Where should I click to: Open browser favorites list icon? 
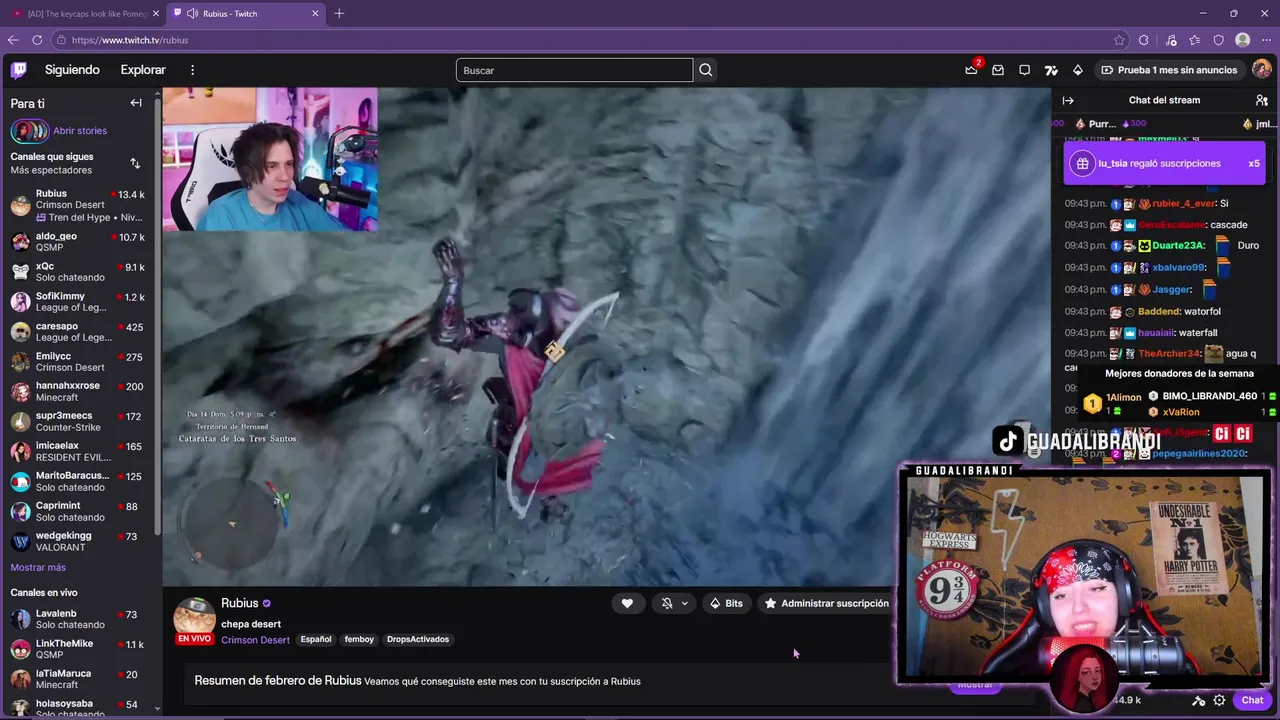pyautogui.click(x=1194, y=40)
